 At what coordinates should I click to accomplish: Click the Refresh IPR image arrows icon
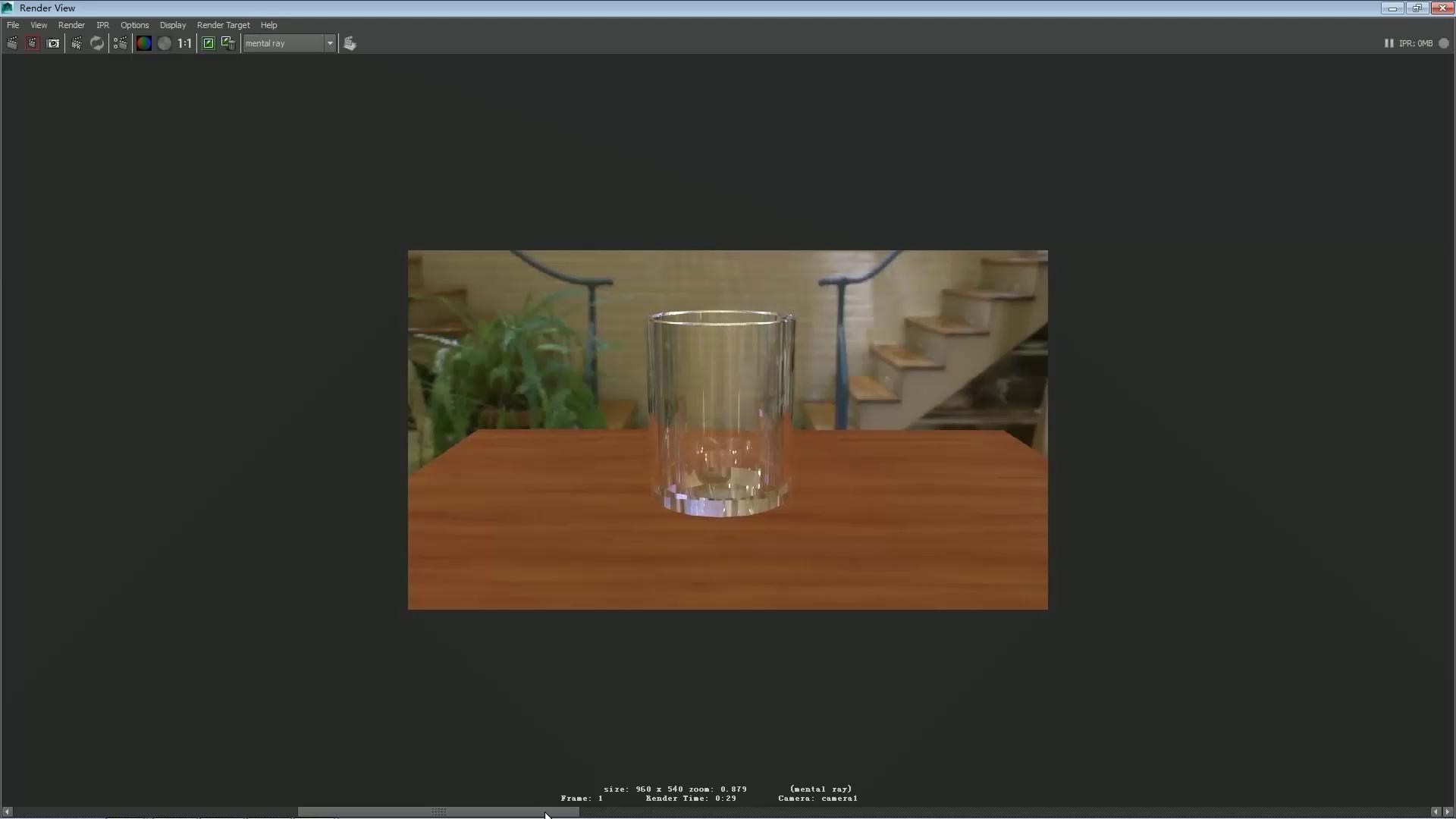tap(97, 43)
